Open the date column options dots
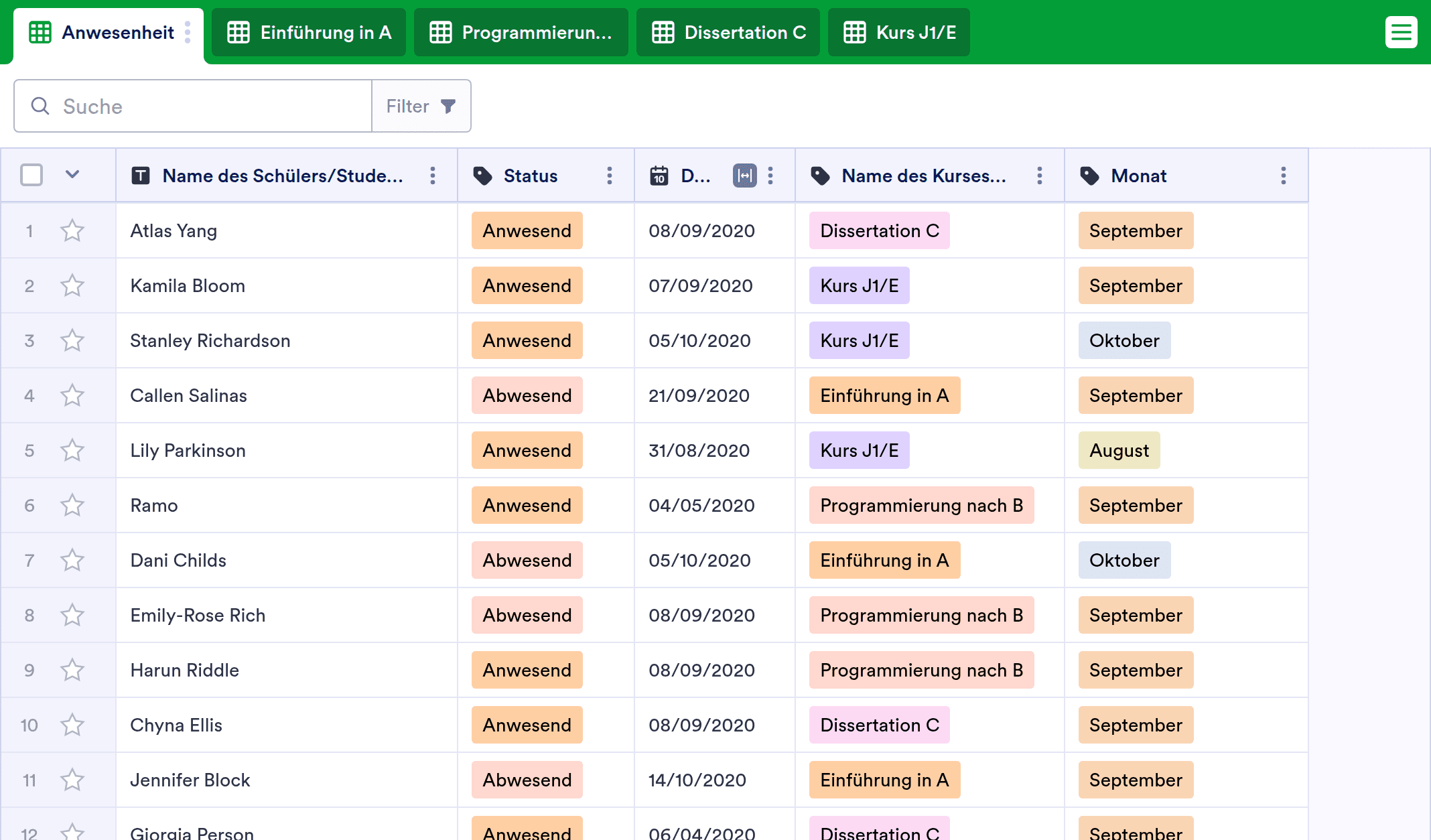The image size is (1431, 840). pos(770,176)
